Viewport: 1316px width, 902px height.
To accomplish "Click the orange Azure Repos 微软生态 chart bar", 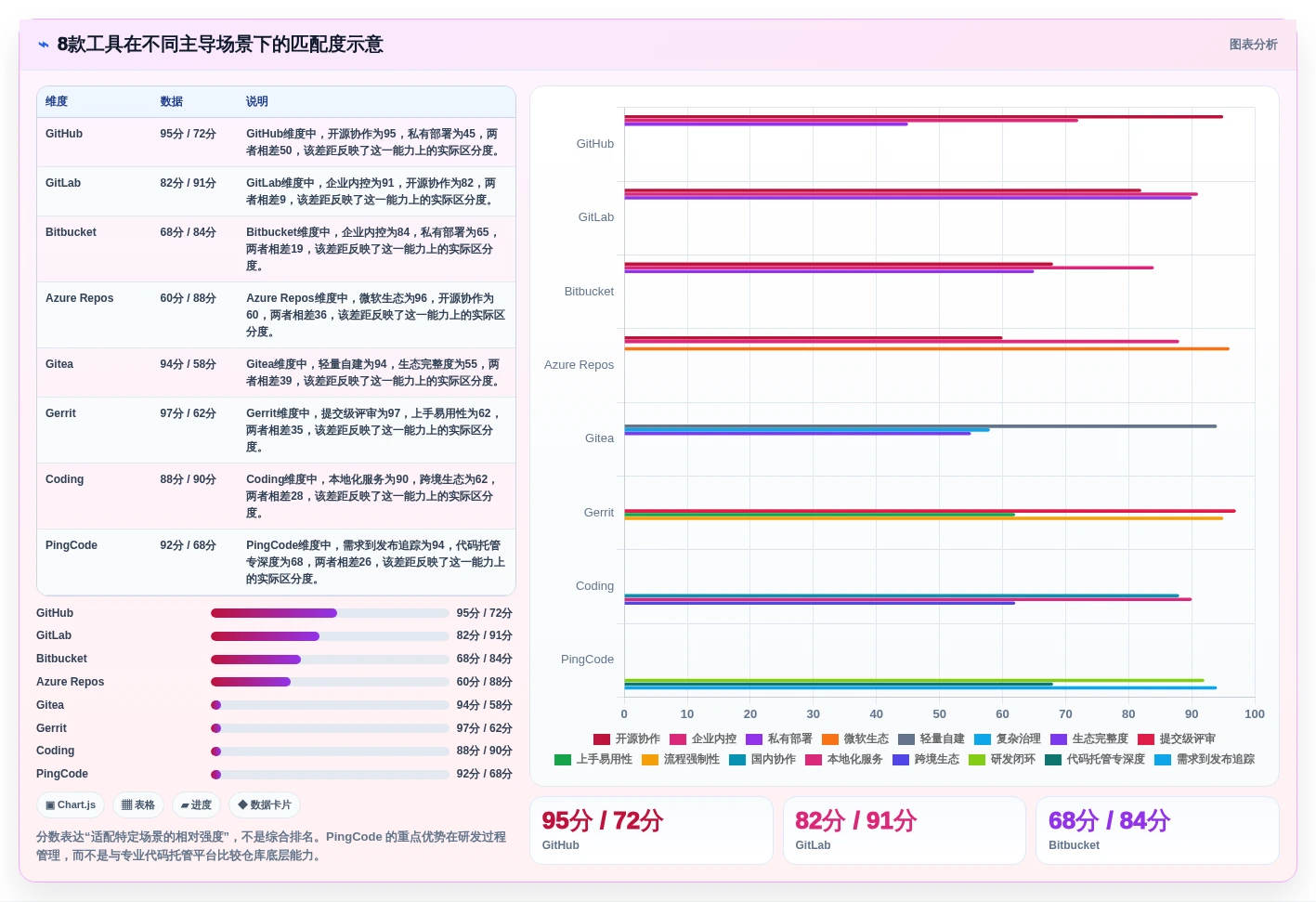I will [927, 349].
